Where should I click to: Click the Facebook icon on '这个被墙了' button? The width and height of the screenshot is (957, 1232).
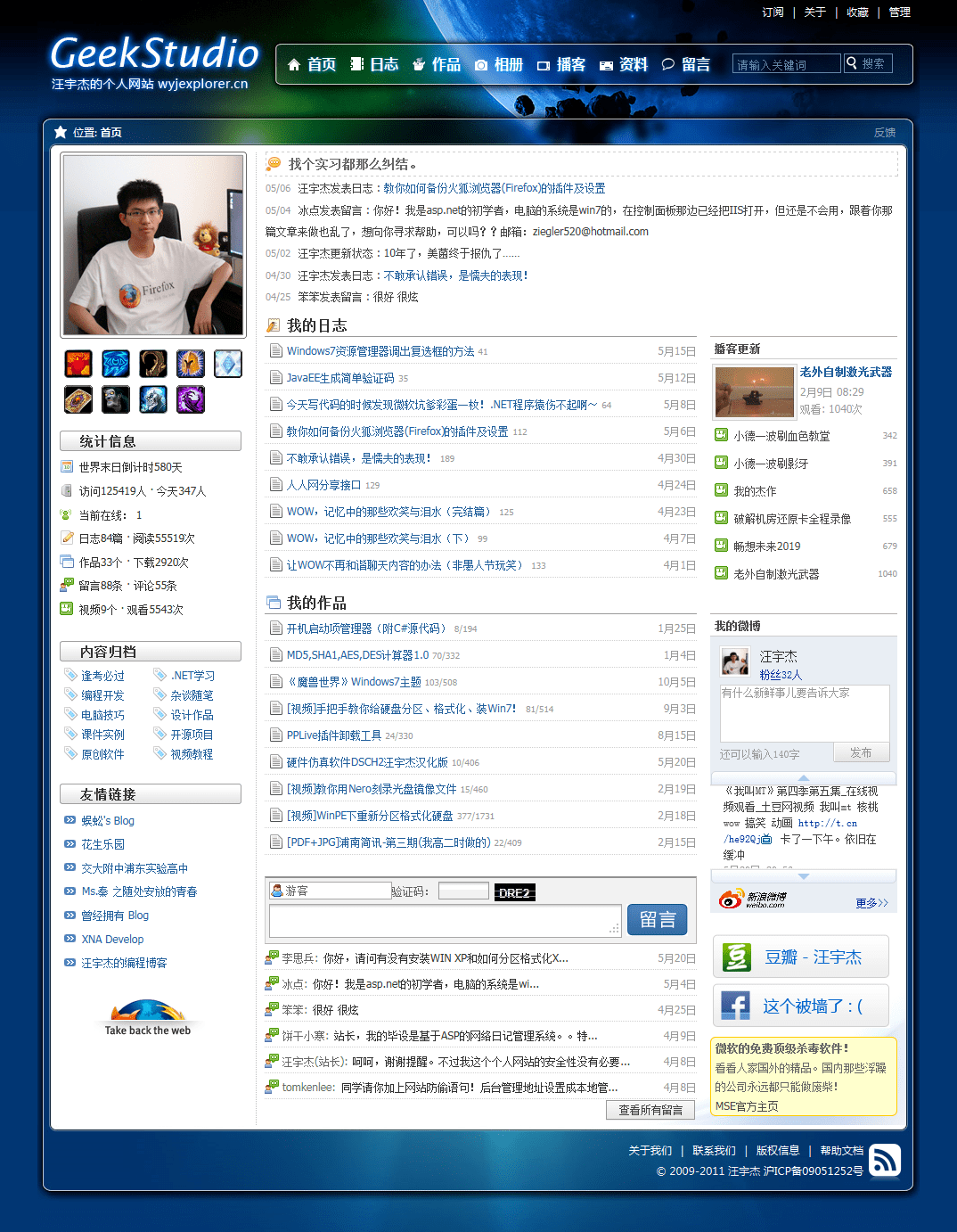click(x=734, y=1005)
